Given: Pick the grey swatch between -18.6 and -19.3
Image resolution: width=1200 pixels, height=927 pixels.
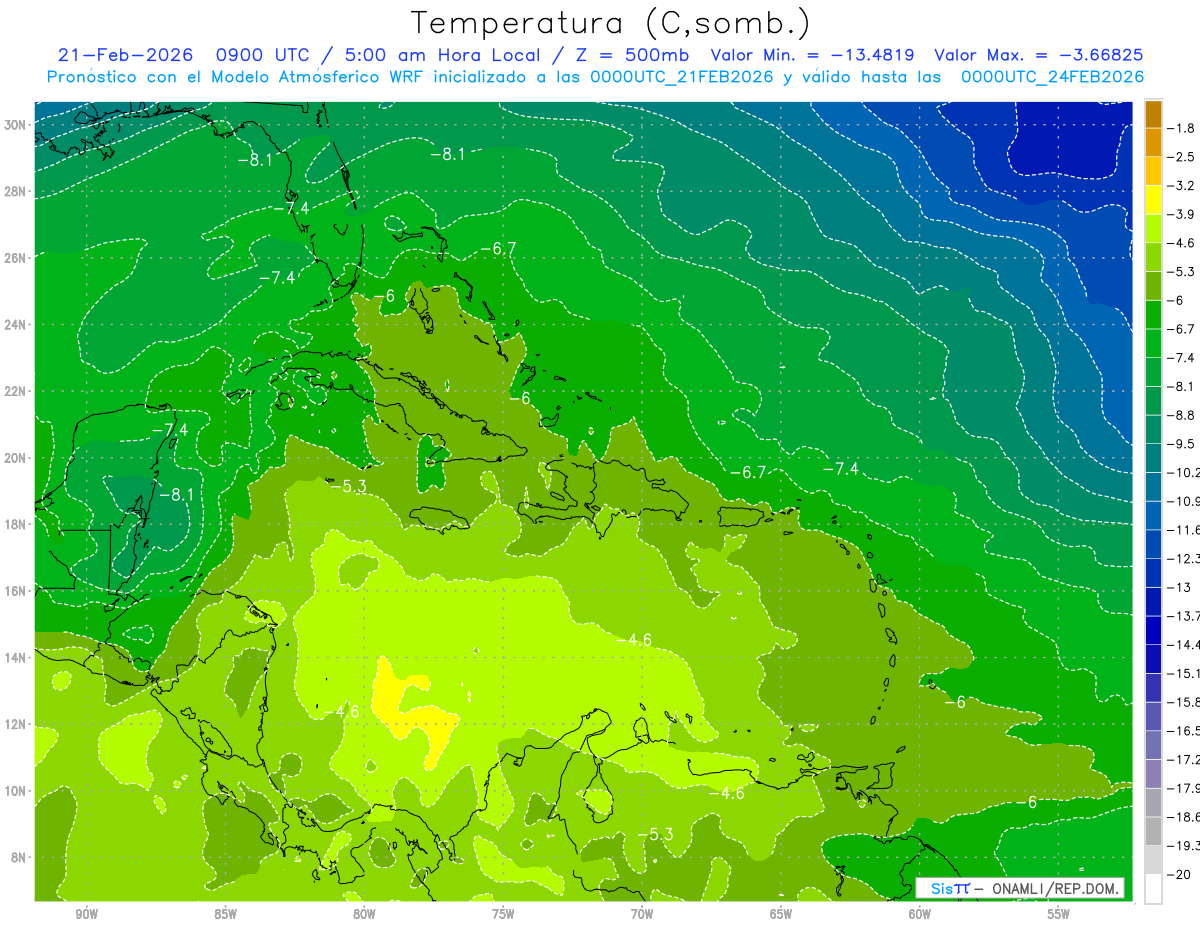Looking at the screenshot, I should pyautogui.click(x=1153, y=831).
